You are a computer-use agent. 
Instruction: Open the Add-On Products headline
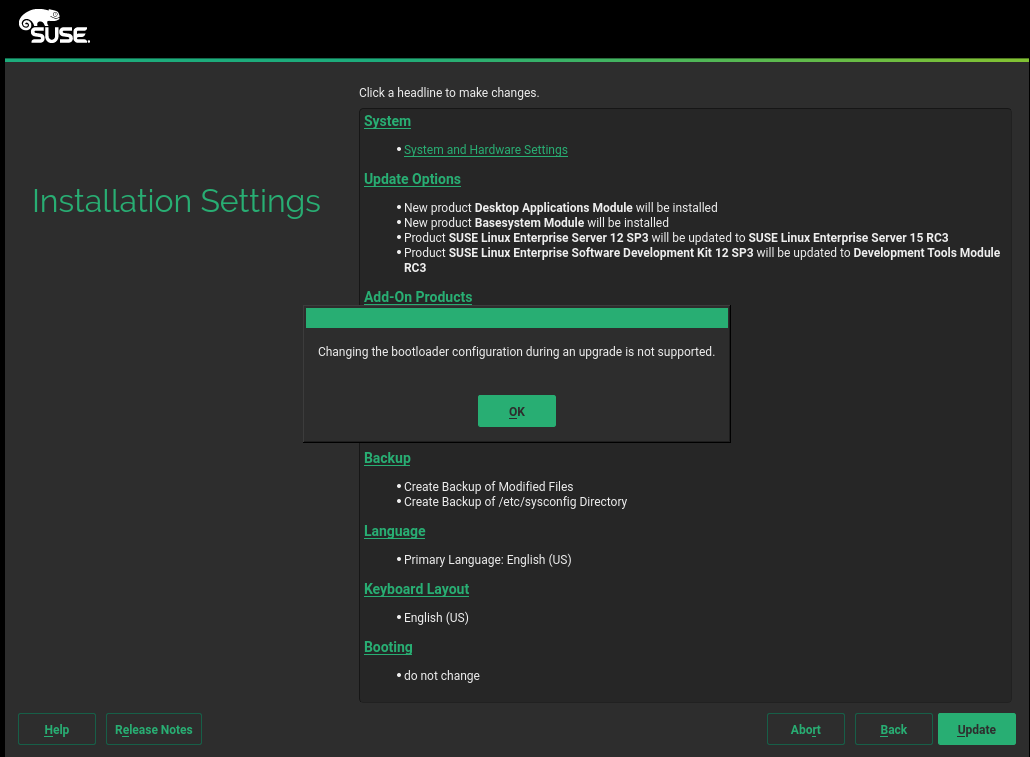click(417, 297)
